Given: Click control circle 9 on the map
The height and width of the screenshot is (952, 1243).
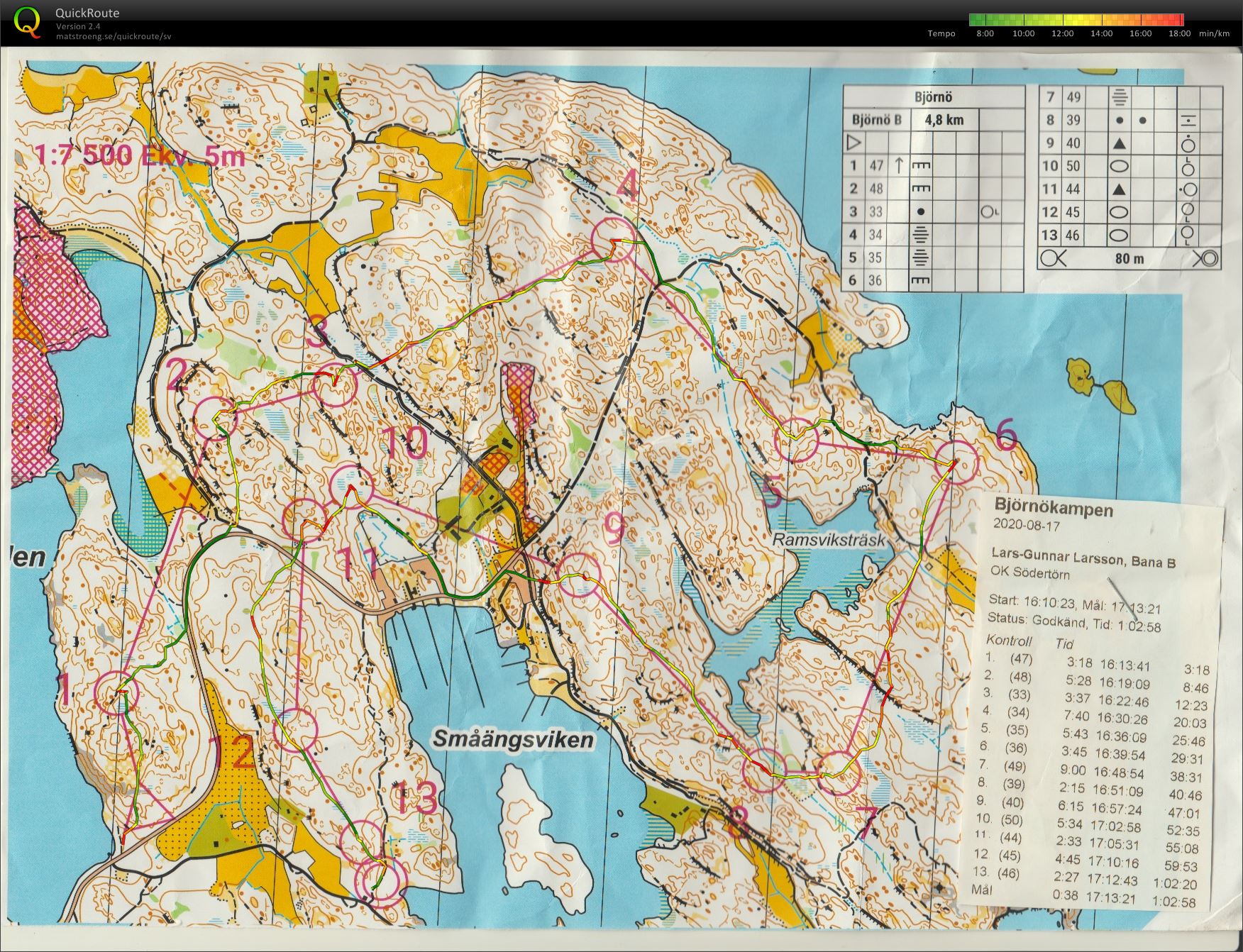Looking at the screenshot, I should (578, 575).
